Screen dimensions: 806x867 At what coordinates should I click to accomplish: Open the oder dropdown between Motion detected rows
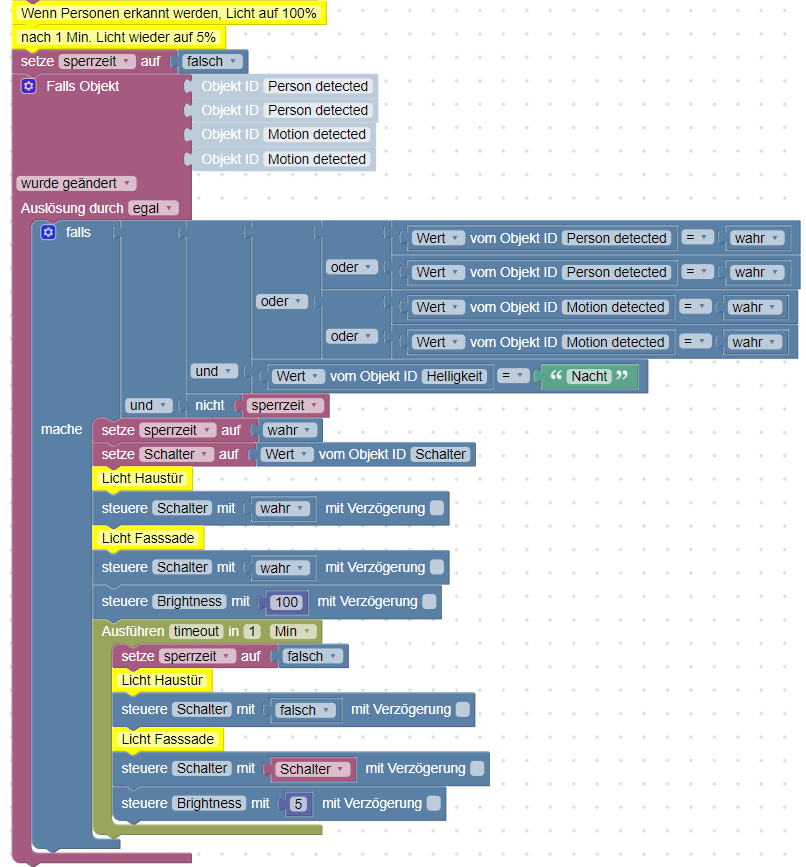tap(352, 337)
